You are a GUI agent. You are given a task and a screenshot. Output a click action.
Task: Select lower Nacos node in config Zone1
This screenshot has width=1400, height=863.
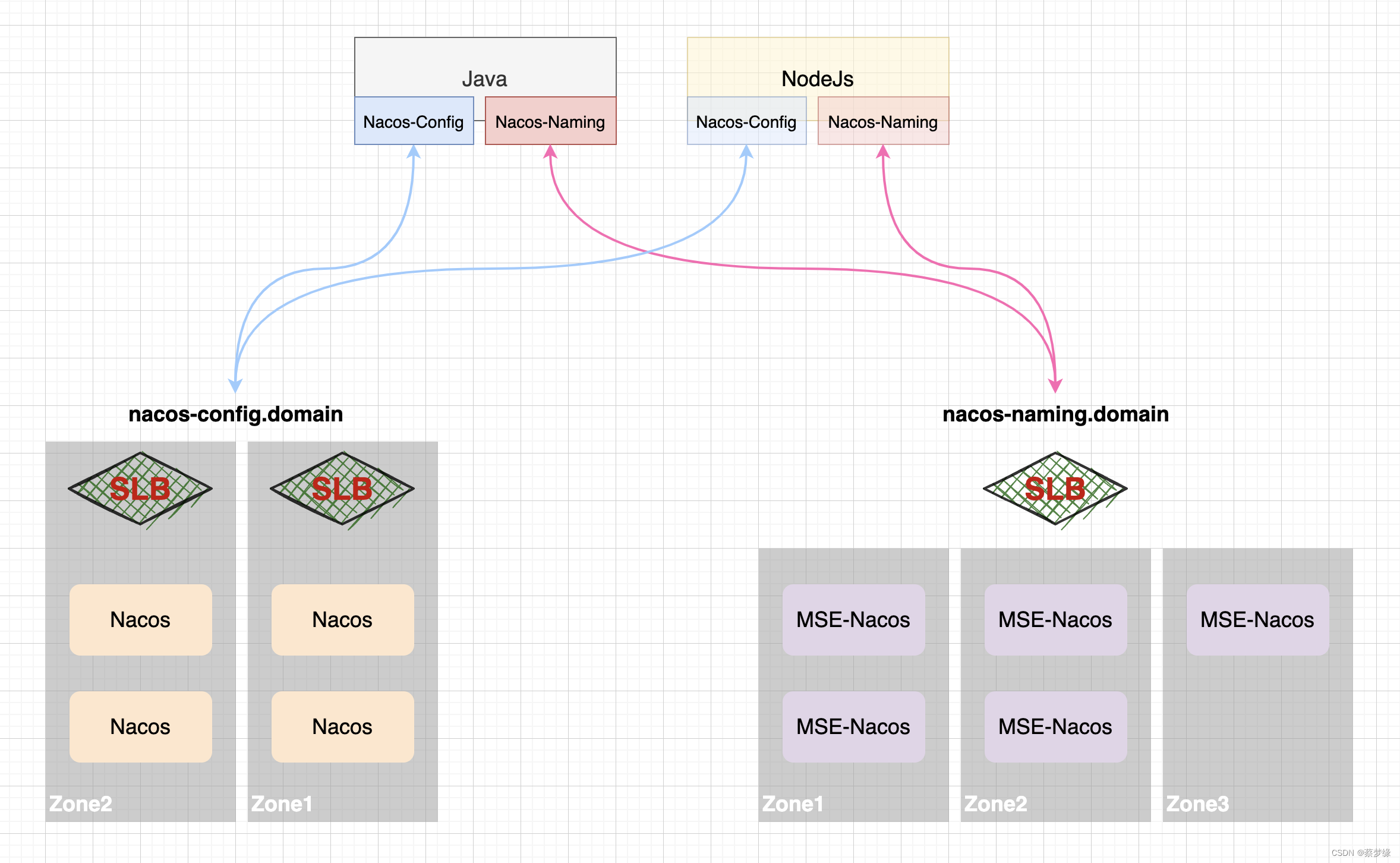click(x=343, y=727)
